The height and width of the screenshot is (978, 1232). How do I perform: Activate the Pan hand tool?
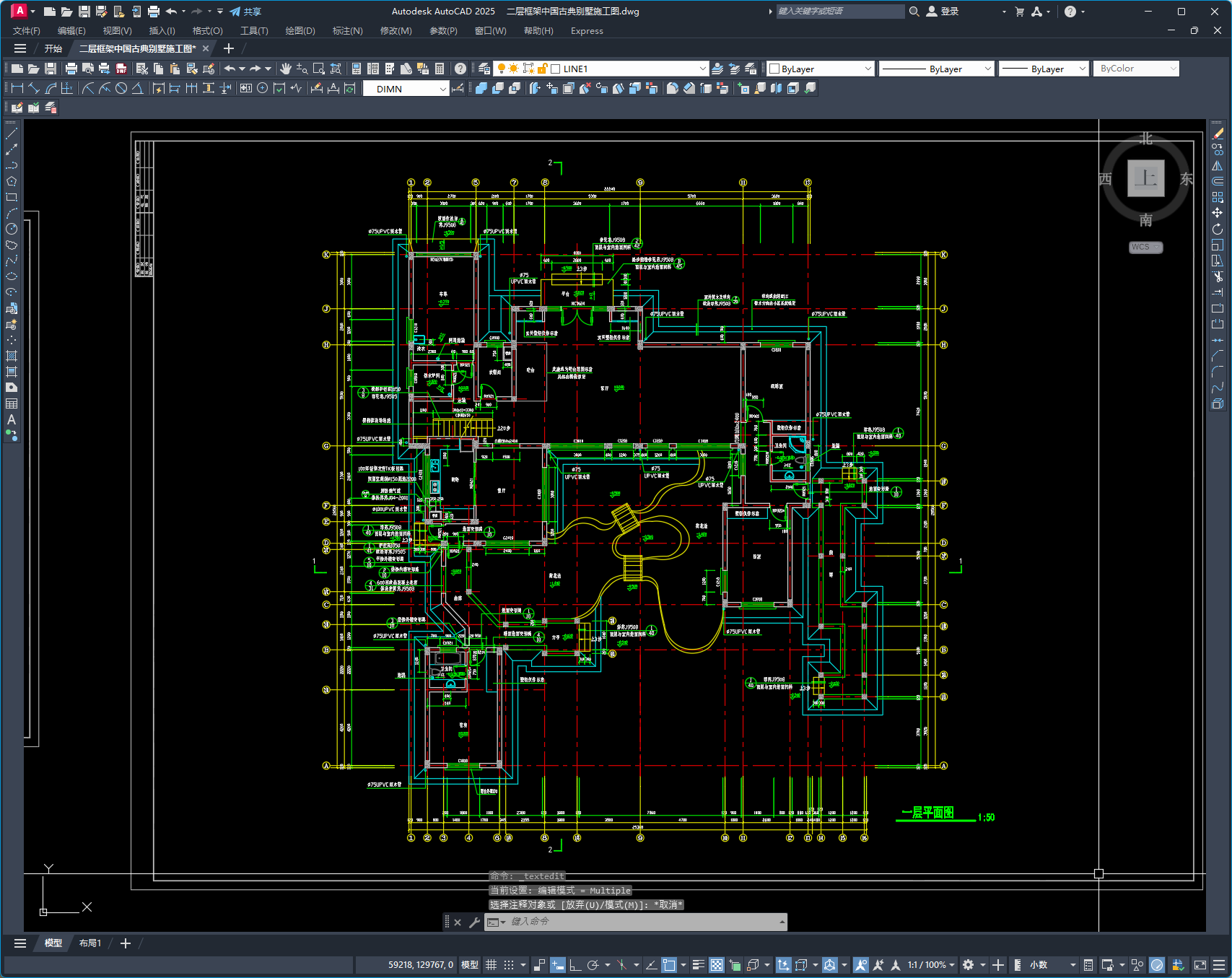point(286,69)
